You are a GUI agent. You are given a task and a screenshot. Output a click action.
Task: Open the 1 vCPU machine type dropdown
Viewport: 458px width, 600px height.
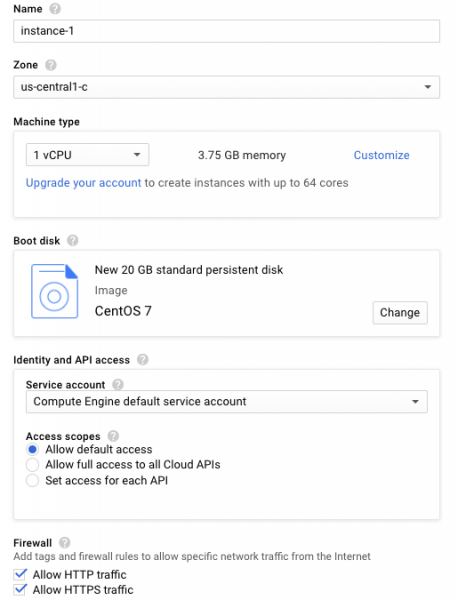(87, 155)
